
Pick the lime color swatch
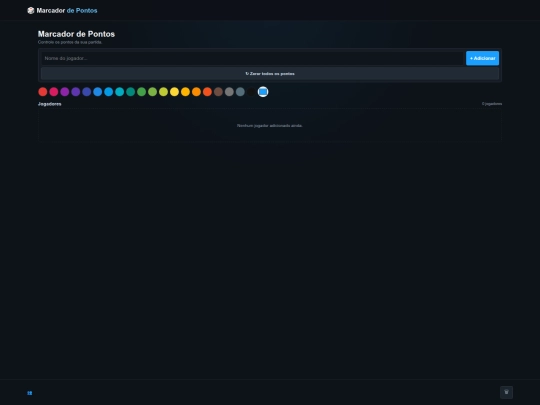pyautogui.click(x=164, y=92)
